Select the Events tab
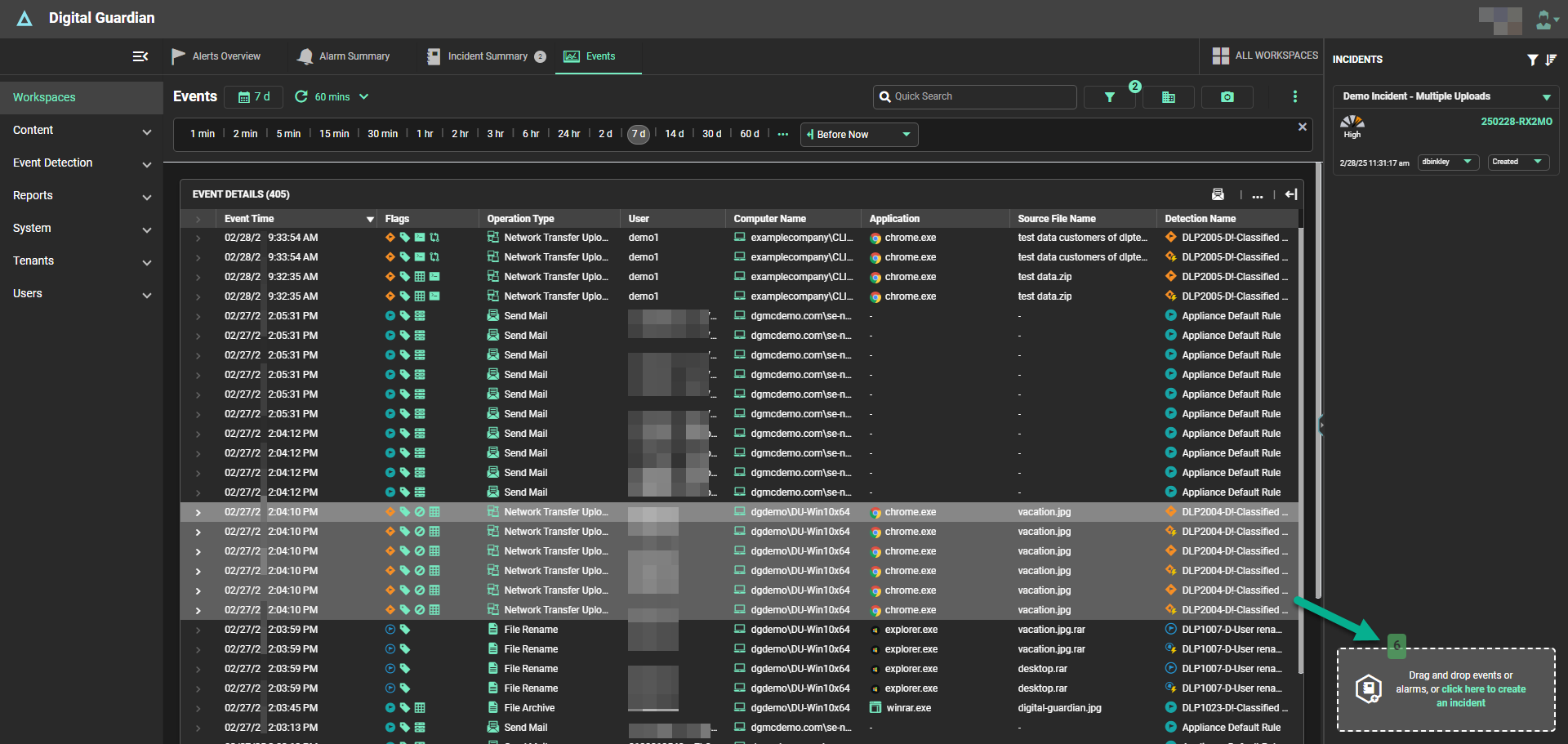 (x=599, y=56)
